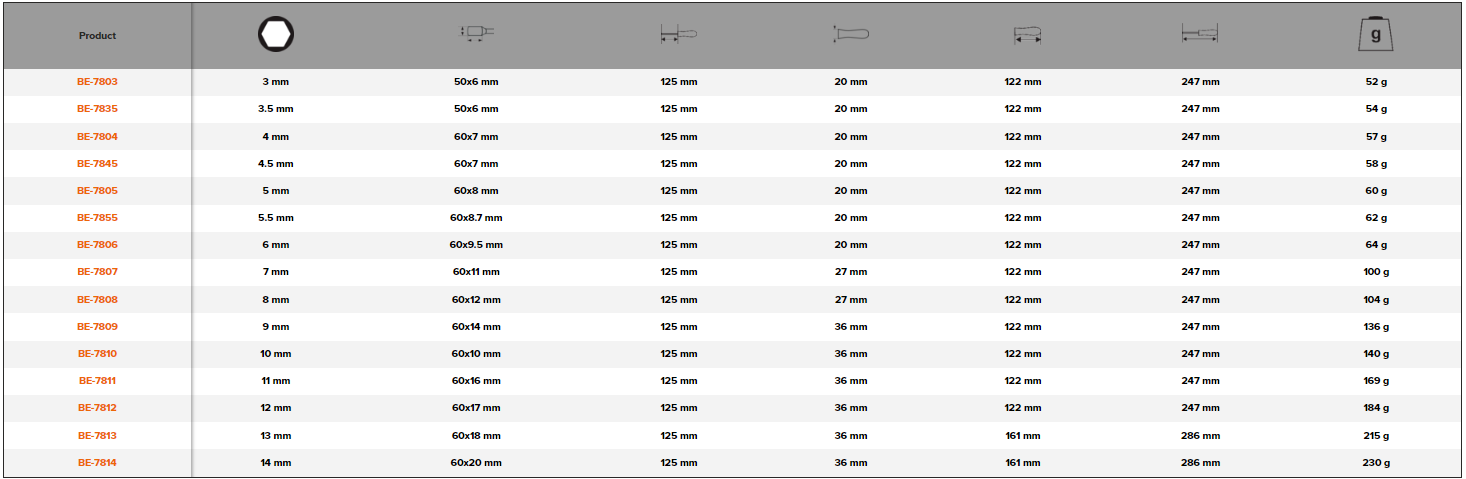Select product BE-7845
The height and width of the screenshot is (479, 1466).
click(97, 163)
